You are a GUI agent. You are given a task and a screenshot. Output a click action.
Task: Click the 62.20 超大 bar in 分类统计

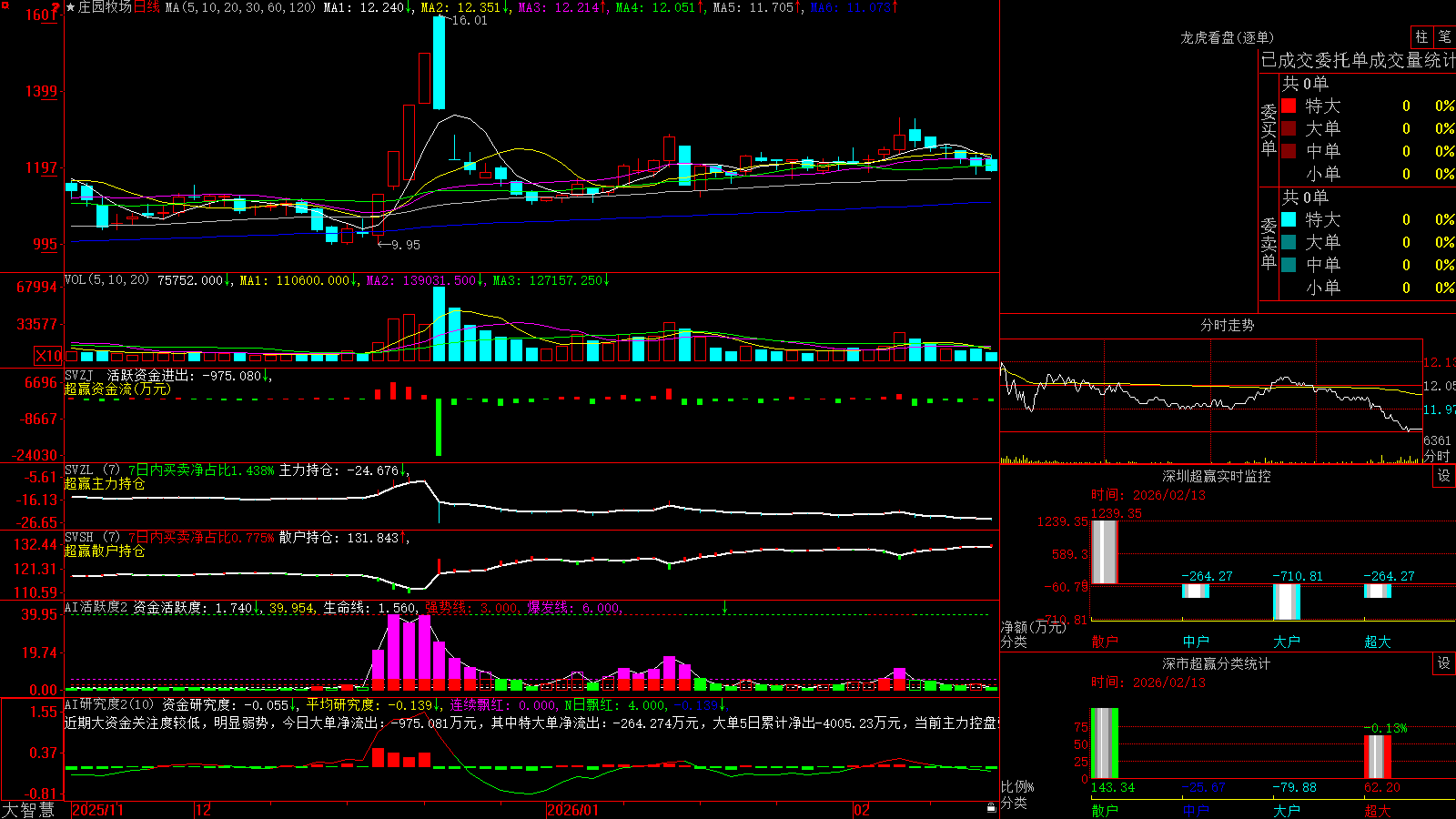point(1377,757)
